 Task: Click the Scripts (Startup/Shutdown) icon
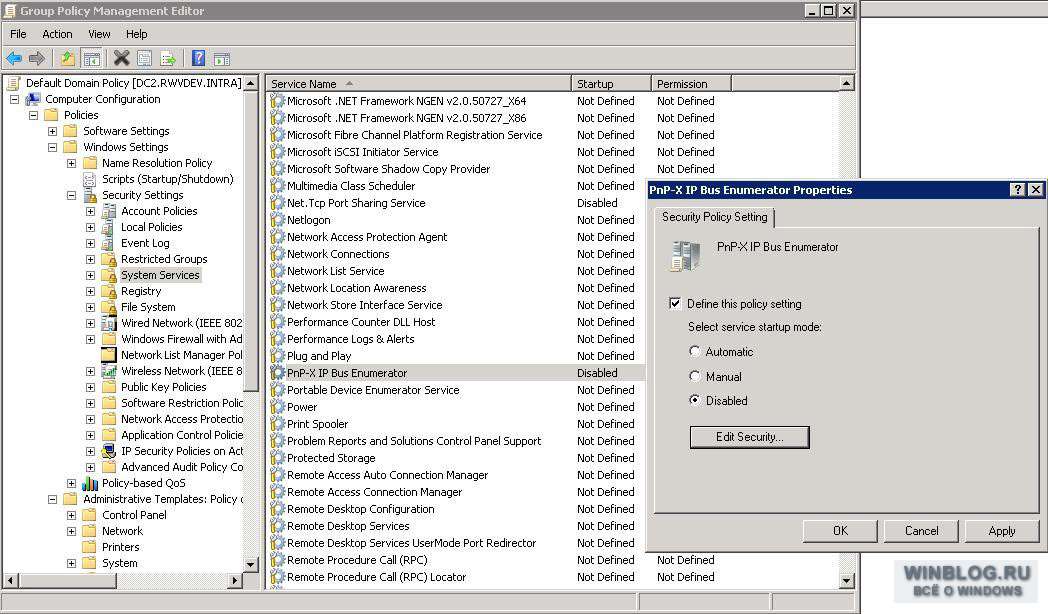[90, 179]
